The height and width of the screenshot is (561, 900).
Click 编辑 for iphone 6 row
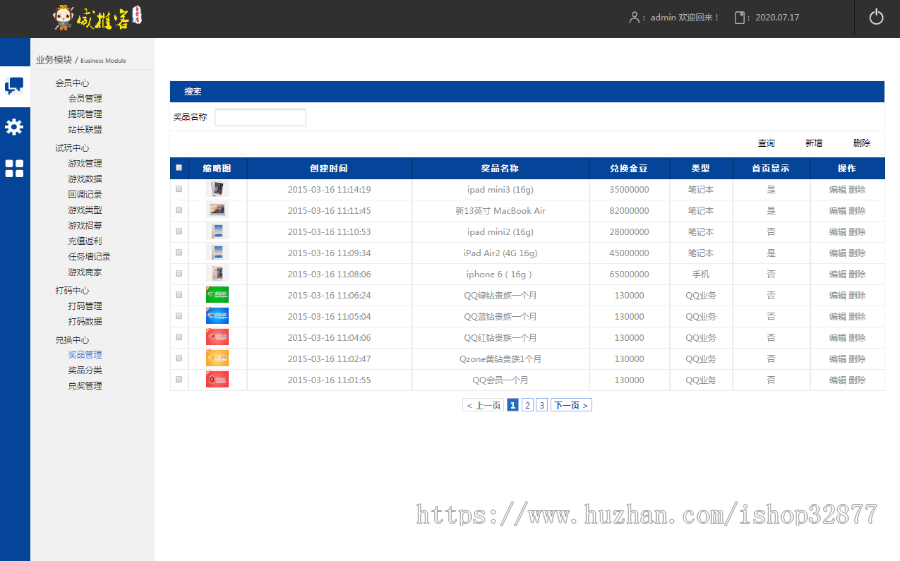pos(837,274)
